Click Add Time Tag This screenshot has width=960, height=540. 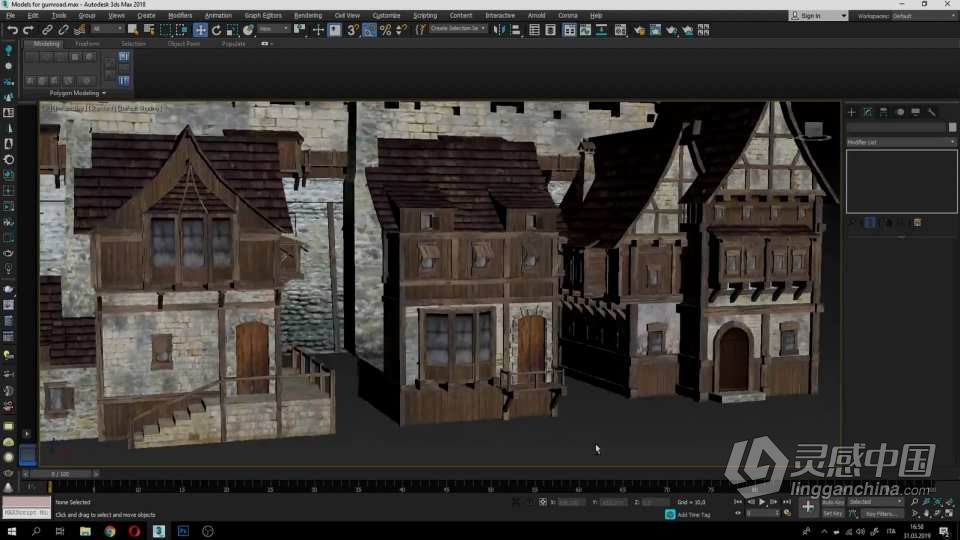click(x=693, y=515)
